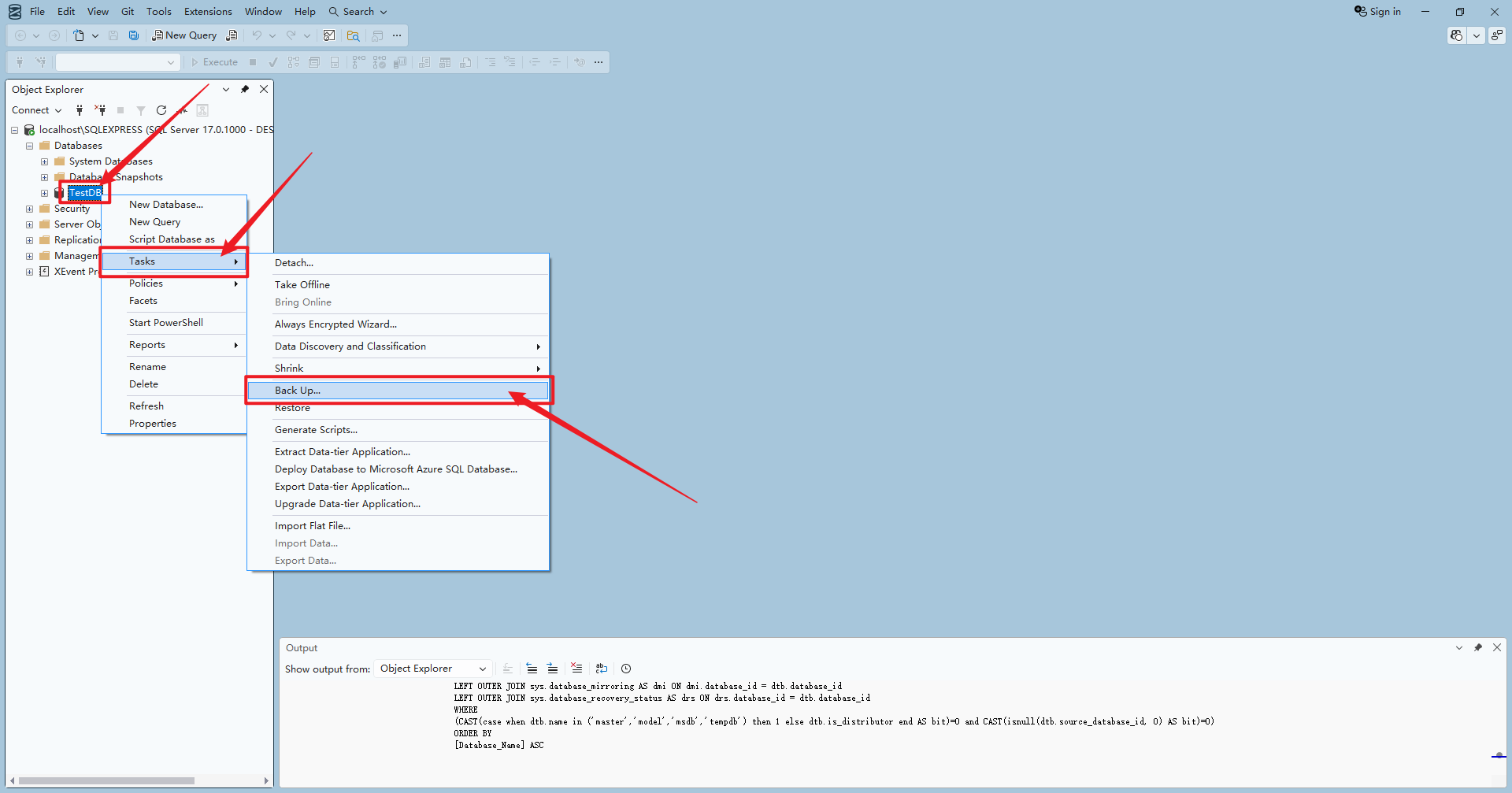The image size is (1512, 793).
Task: Click Start PowerShell in the context menu
Action: pyautogui.click(x=175, y=323)
